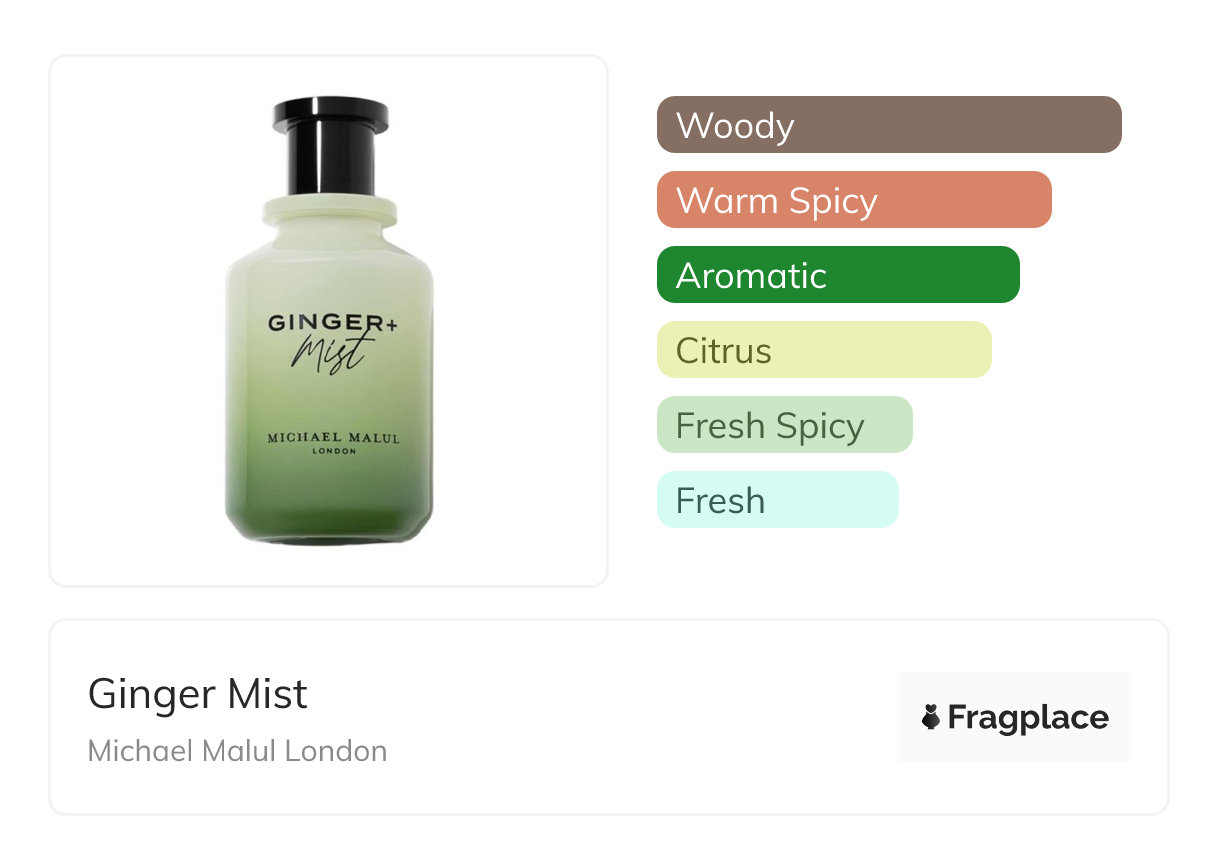This screenshot has height=864, width=1218.
Task: Click the MICHAEL MALUL label on the bottle
Action: 333,438
